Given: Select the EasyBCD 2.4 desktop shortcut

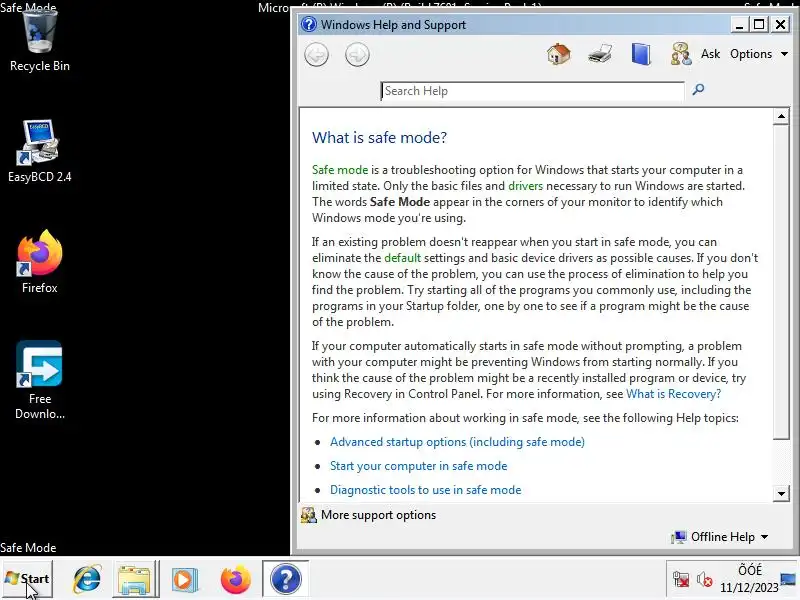Looking at the screenshot, I should (40, 151).
